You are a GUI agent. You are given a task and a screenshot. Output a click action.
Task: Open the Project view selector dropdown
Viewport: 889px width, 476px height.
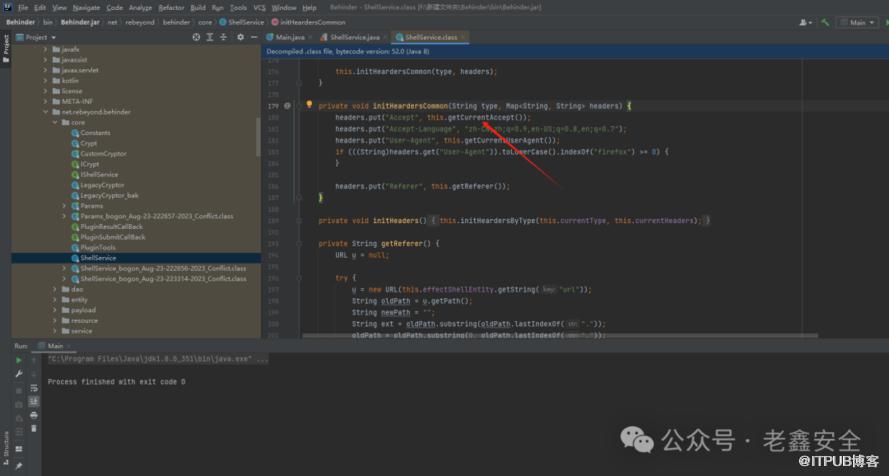click(45, 37)
